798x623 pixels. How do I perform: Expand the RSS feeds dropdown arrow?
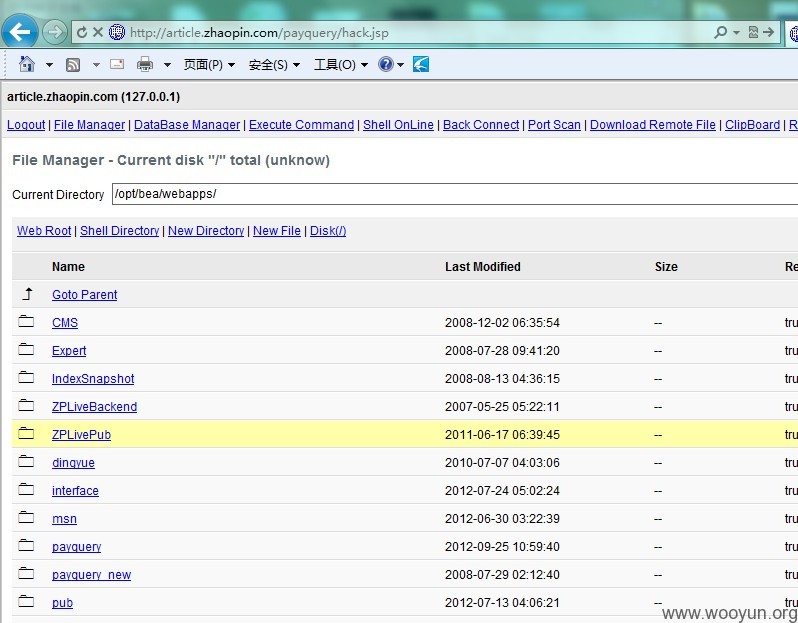click(96, 65)
